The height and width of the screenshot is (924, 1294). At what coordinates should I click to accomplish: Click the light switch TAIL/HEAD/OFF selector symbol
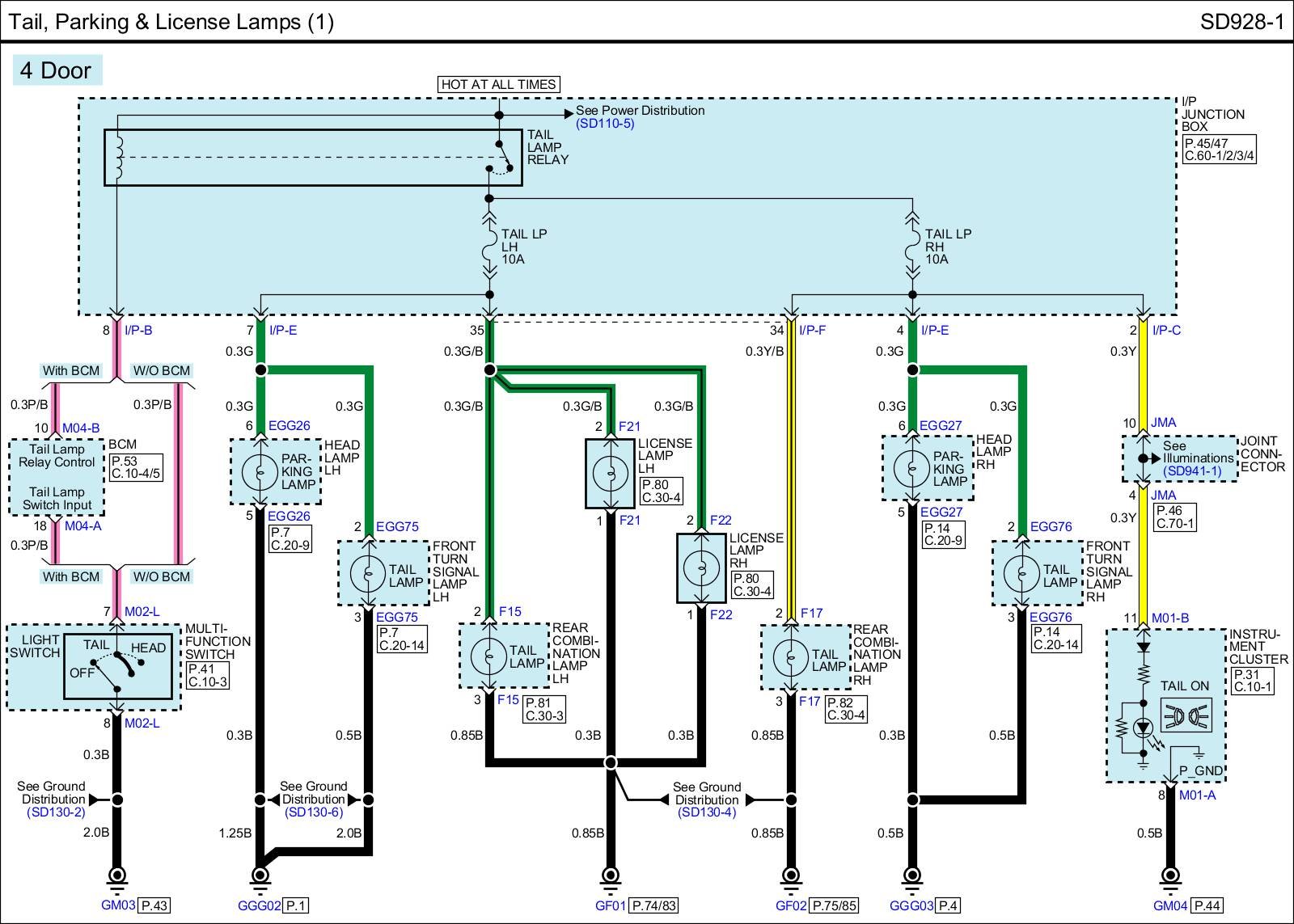(118, 665)
